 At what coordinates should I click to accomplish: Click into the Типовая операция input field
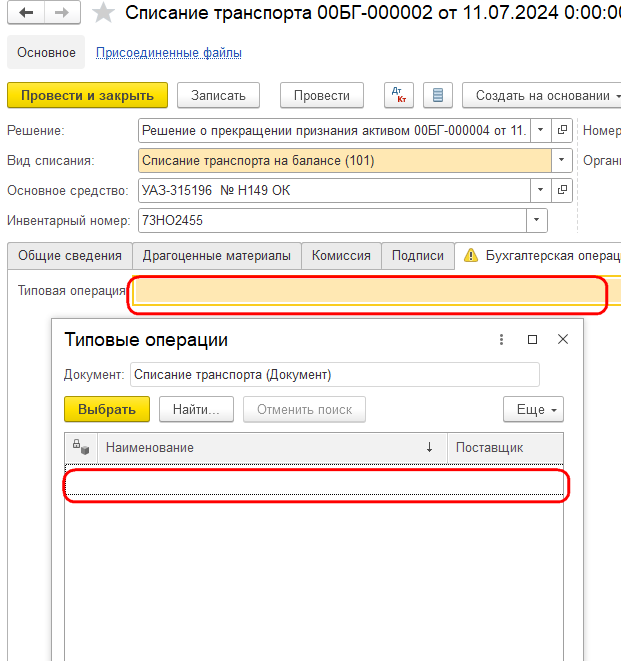tap(377, 291)
